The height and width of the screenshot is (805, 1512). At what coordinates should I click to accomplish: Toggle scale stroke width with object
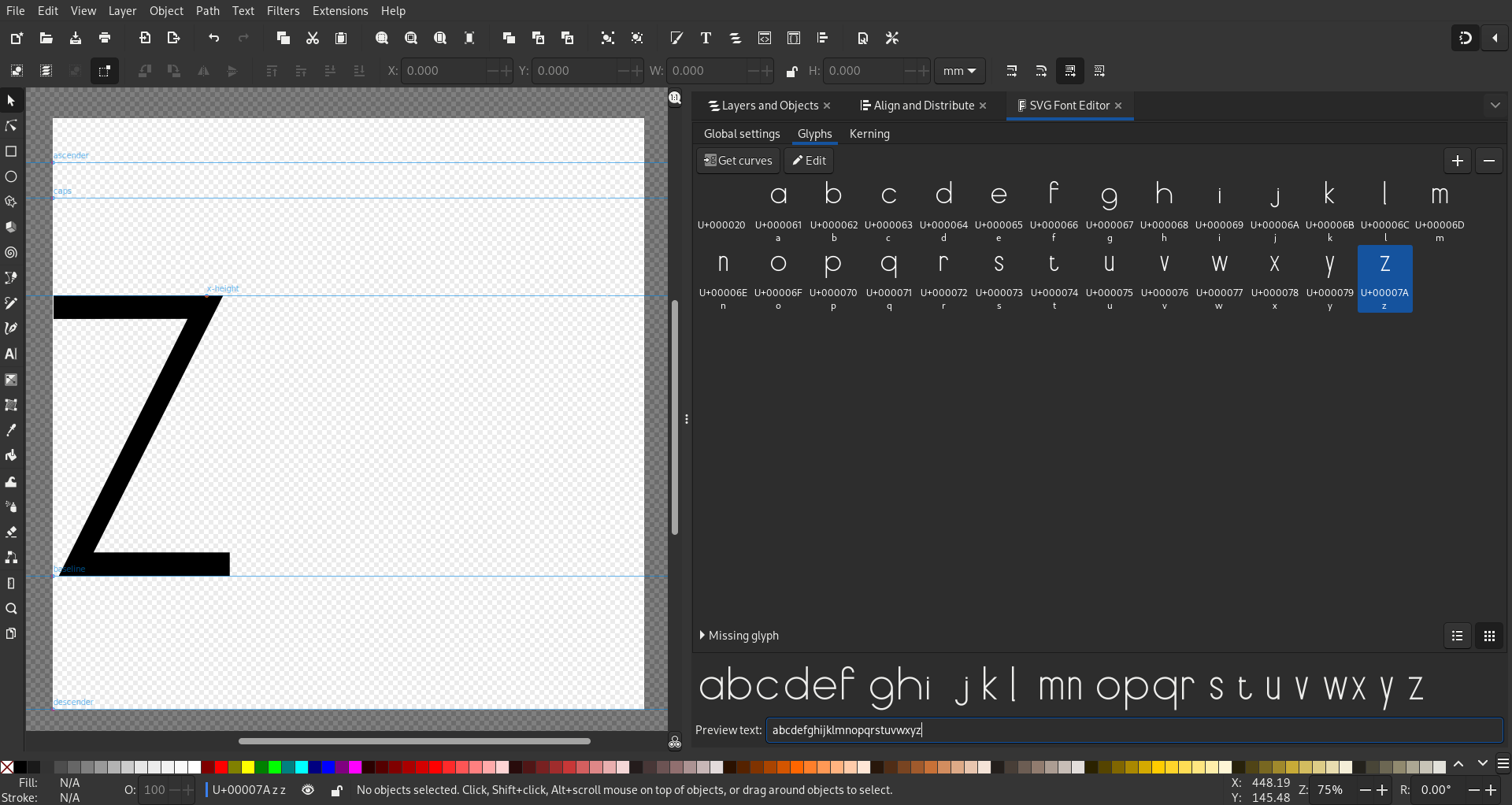coord(1012,71)
